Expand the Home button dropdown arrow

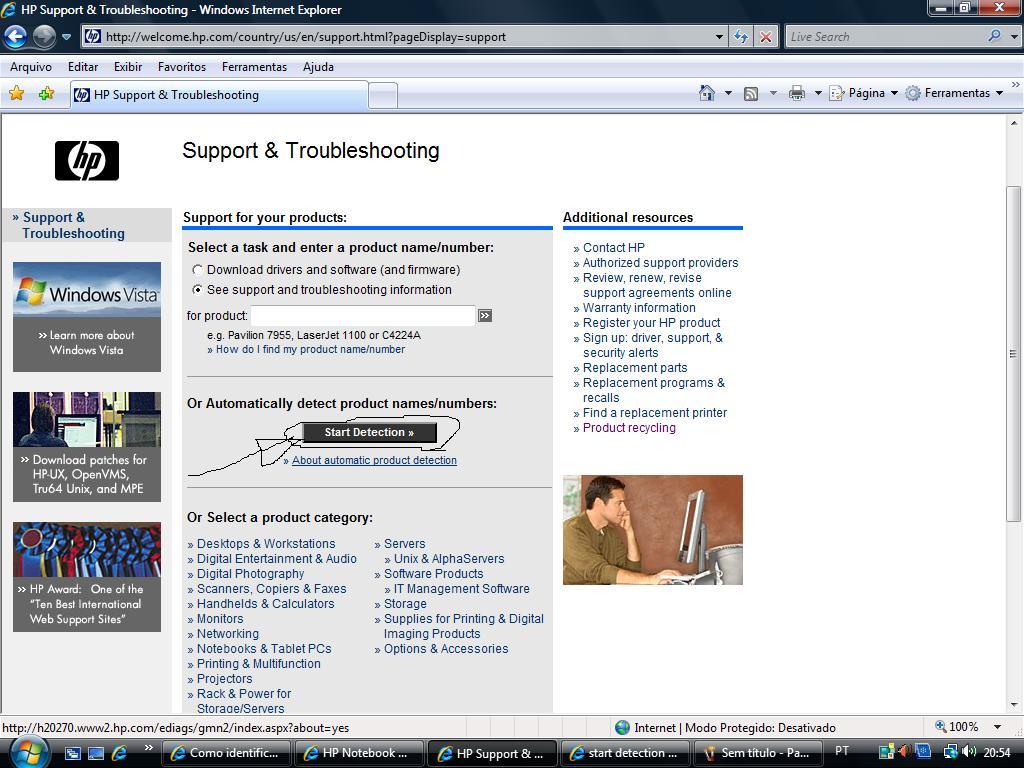[728, 93]
